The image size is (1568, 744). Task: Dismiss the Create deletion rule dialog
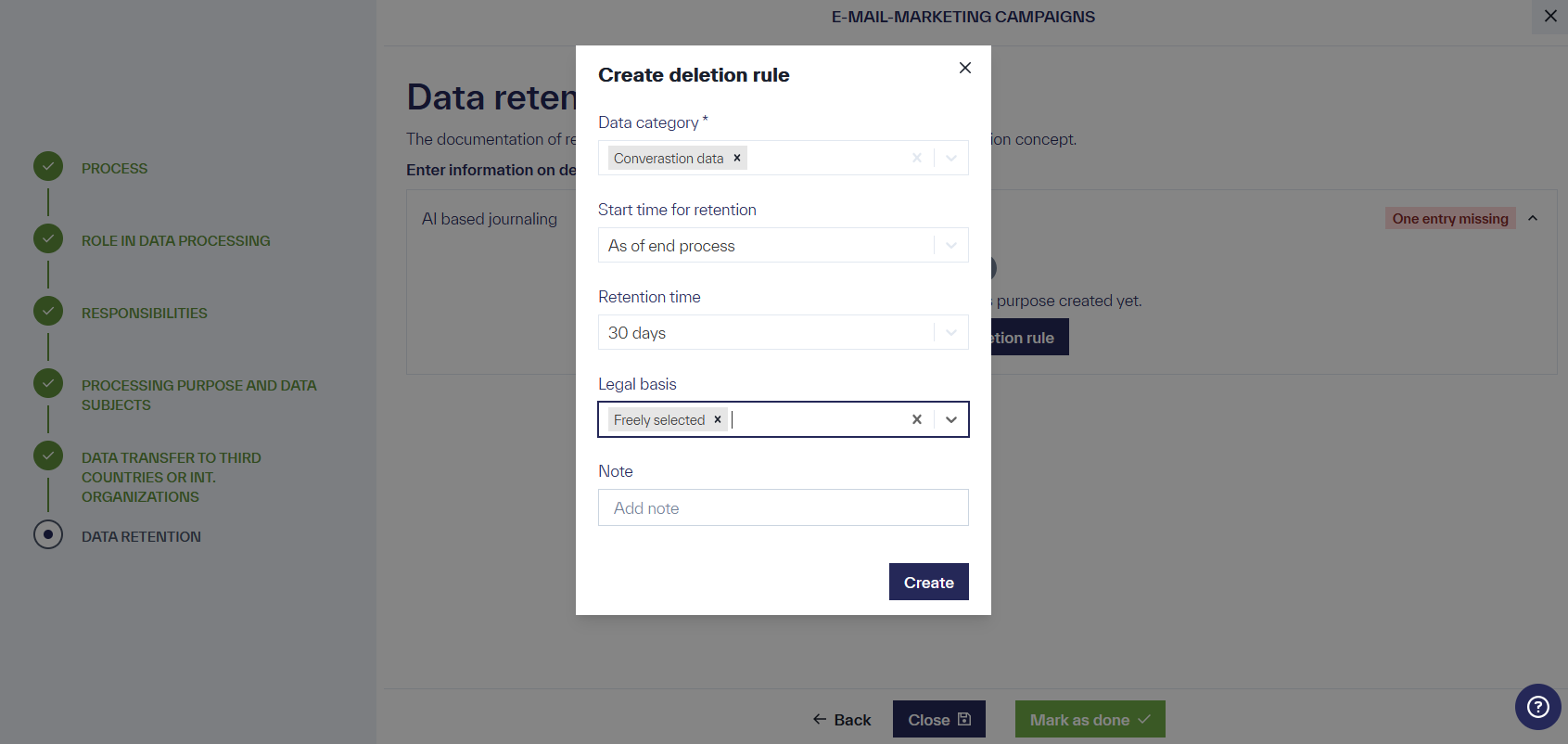964,68
